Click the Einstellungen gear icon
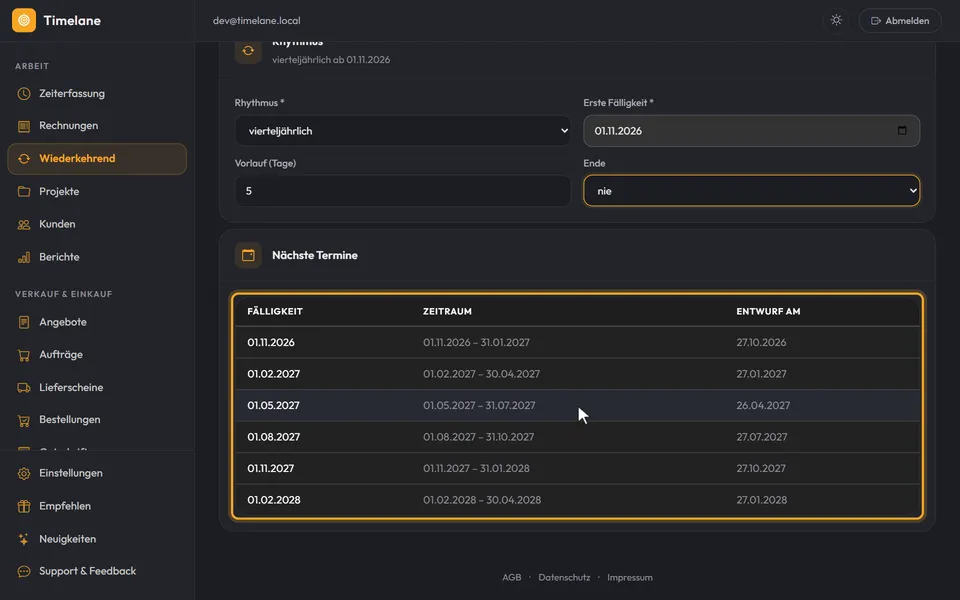Viewport: 960px width, 600px height. coord(24,473)
